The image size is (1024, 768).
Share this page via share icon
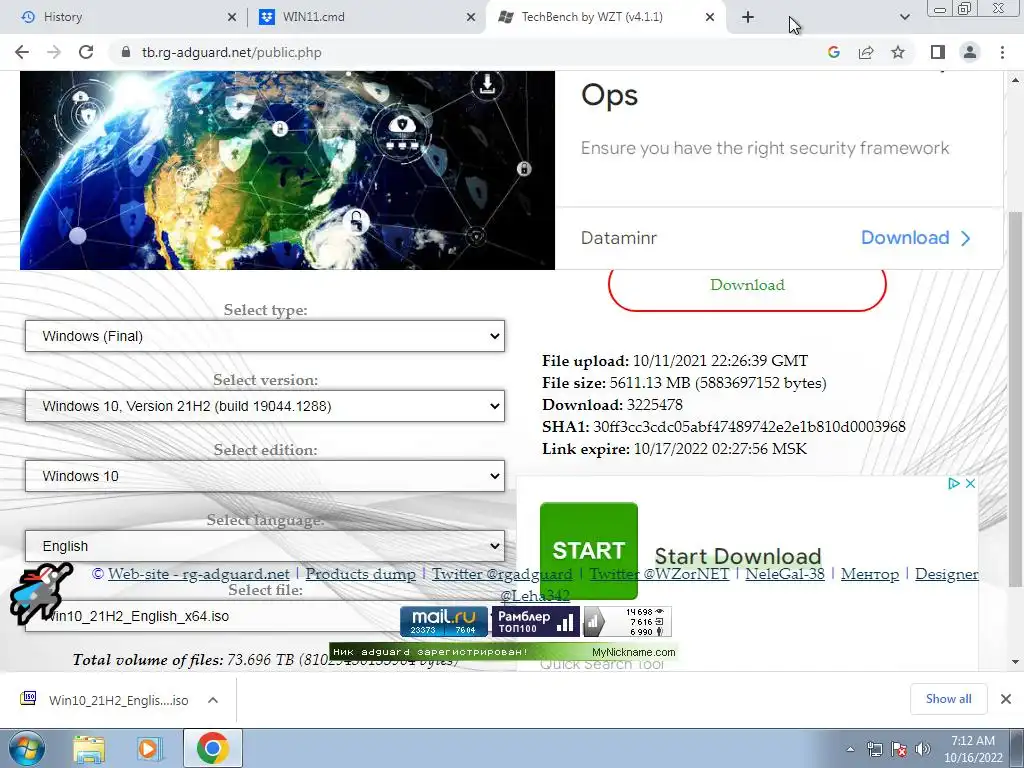click(866, 52)
